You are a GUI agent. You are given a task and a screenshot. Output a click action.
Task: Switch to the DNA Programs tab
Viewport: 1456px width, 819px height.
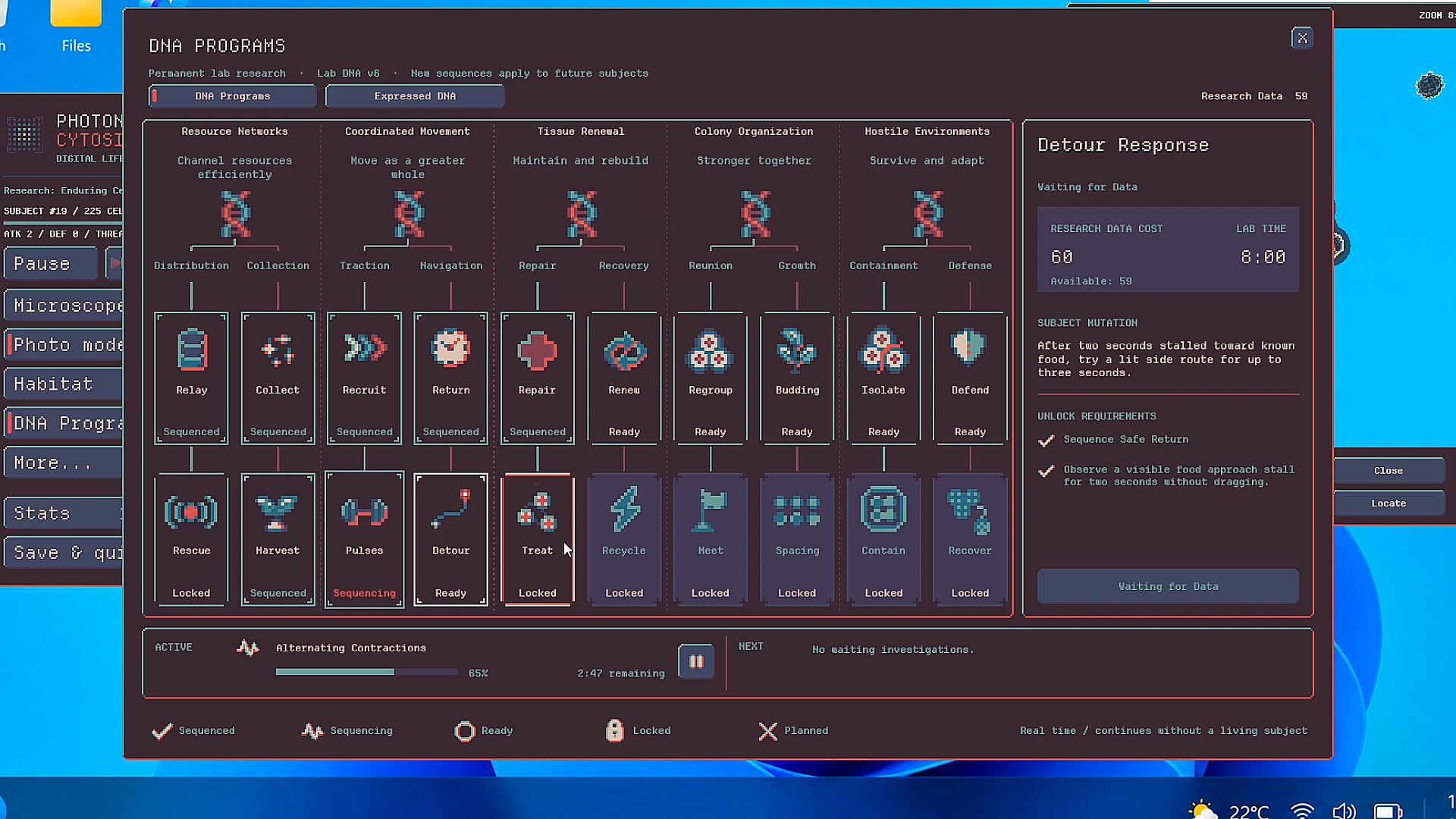(x=232, y=96)
